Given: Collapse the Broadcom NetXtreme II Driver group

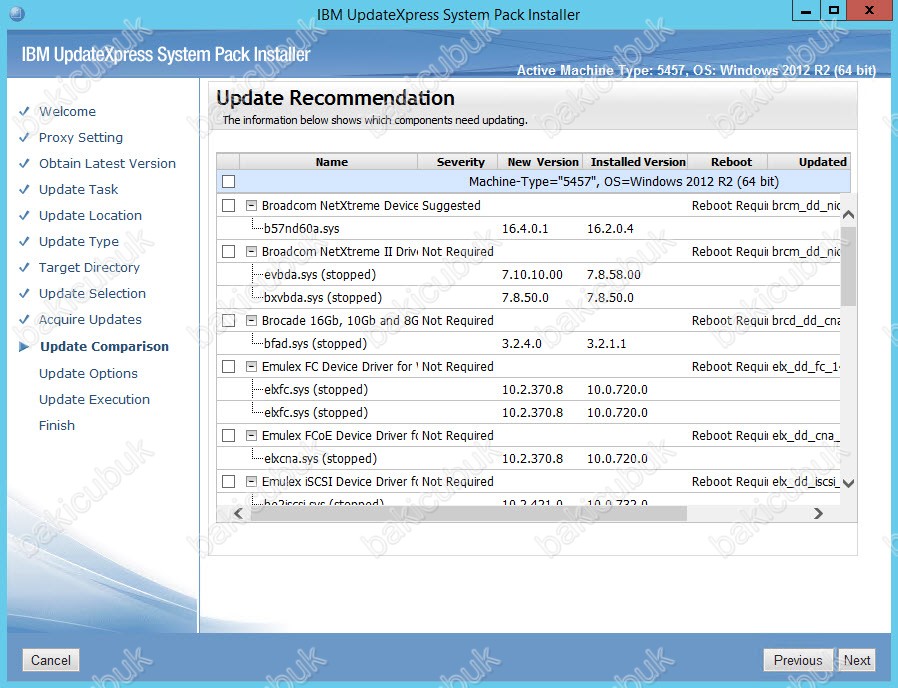Looking at the screenshot, I should (x=251, y=251).
